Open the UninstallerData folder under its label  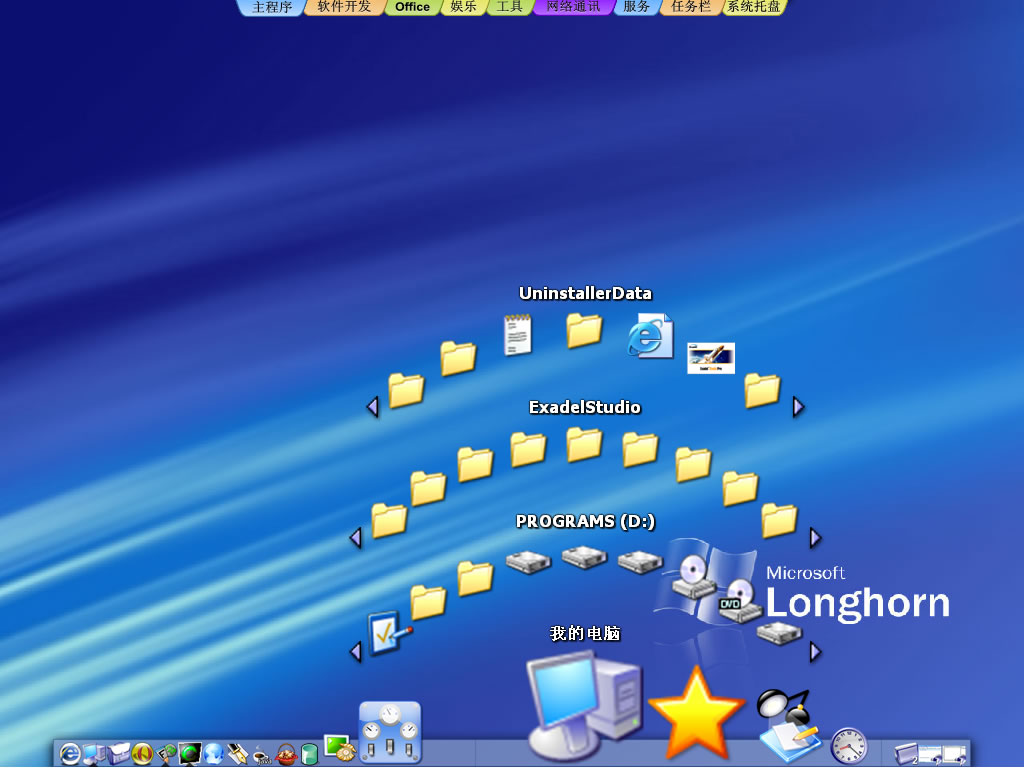(x=584, y=330)
